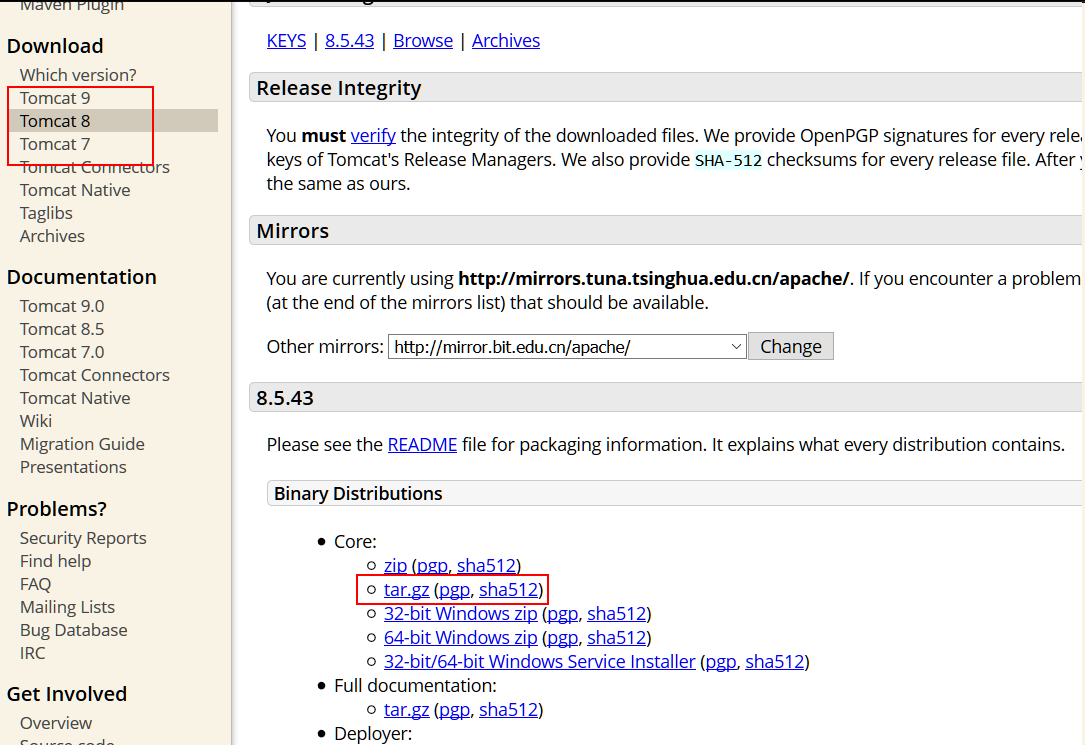Select Tomcat 7 under Download
The image size is (1085, 745).
[55, 144]
